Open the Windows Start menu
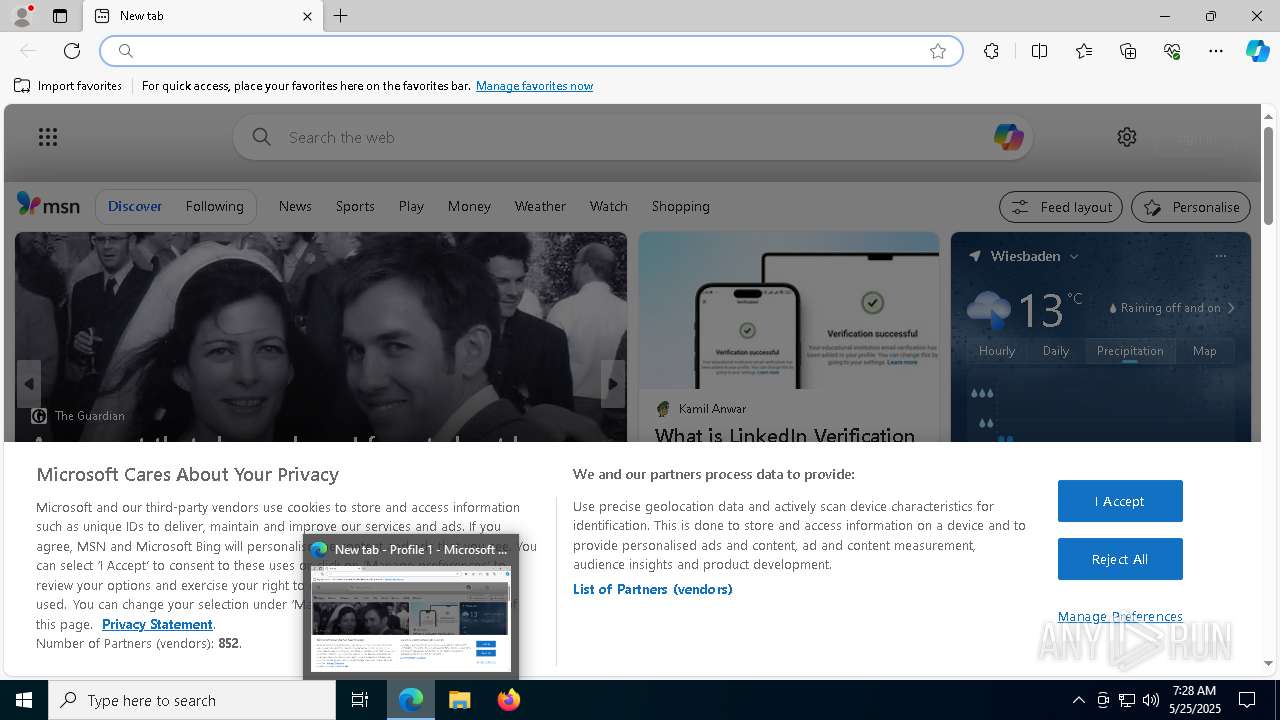The image size is (1280, 720). pyautogui.click(x=24, y=700)
